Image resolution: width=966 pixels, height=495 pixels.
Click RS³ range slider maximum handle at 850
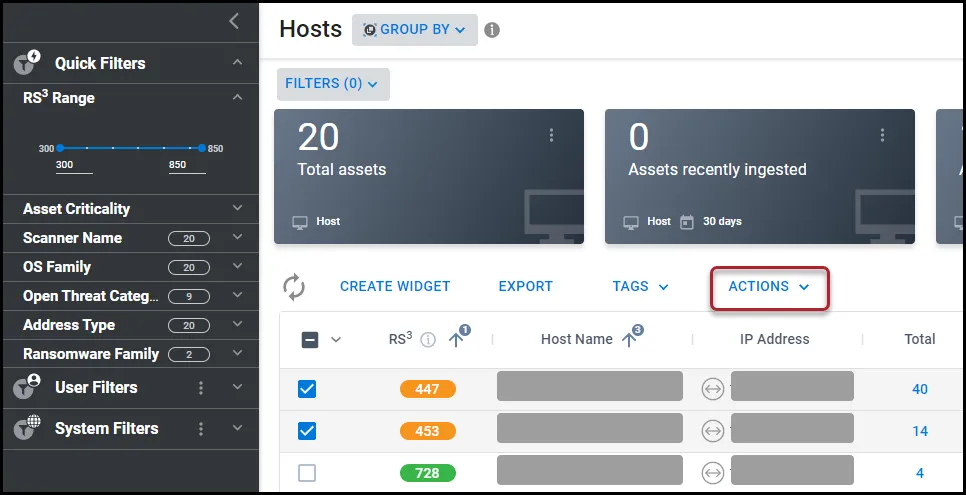202,148
